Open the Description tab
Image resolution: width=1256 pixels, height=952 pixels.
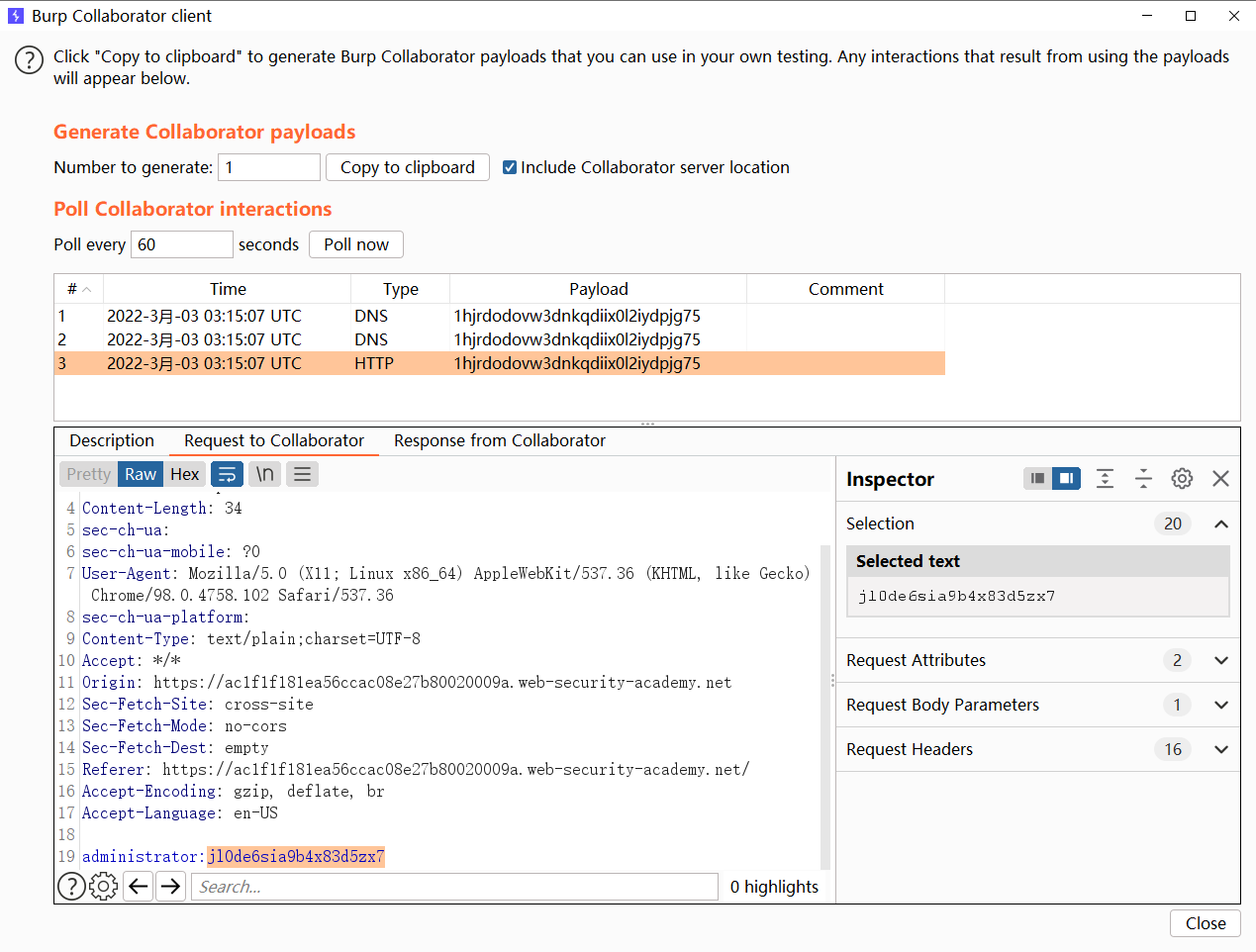[x=112, y=440]
